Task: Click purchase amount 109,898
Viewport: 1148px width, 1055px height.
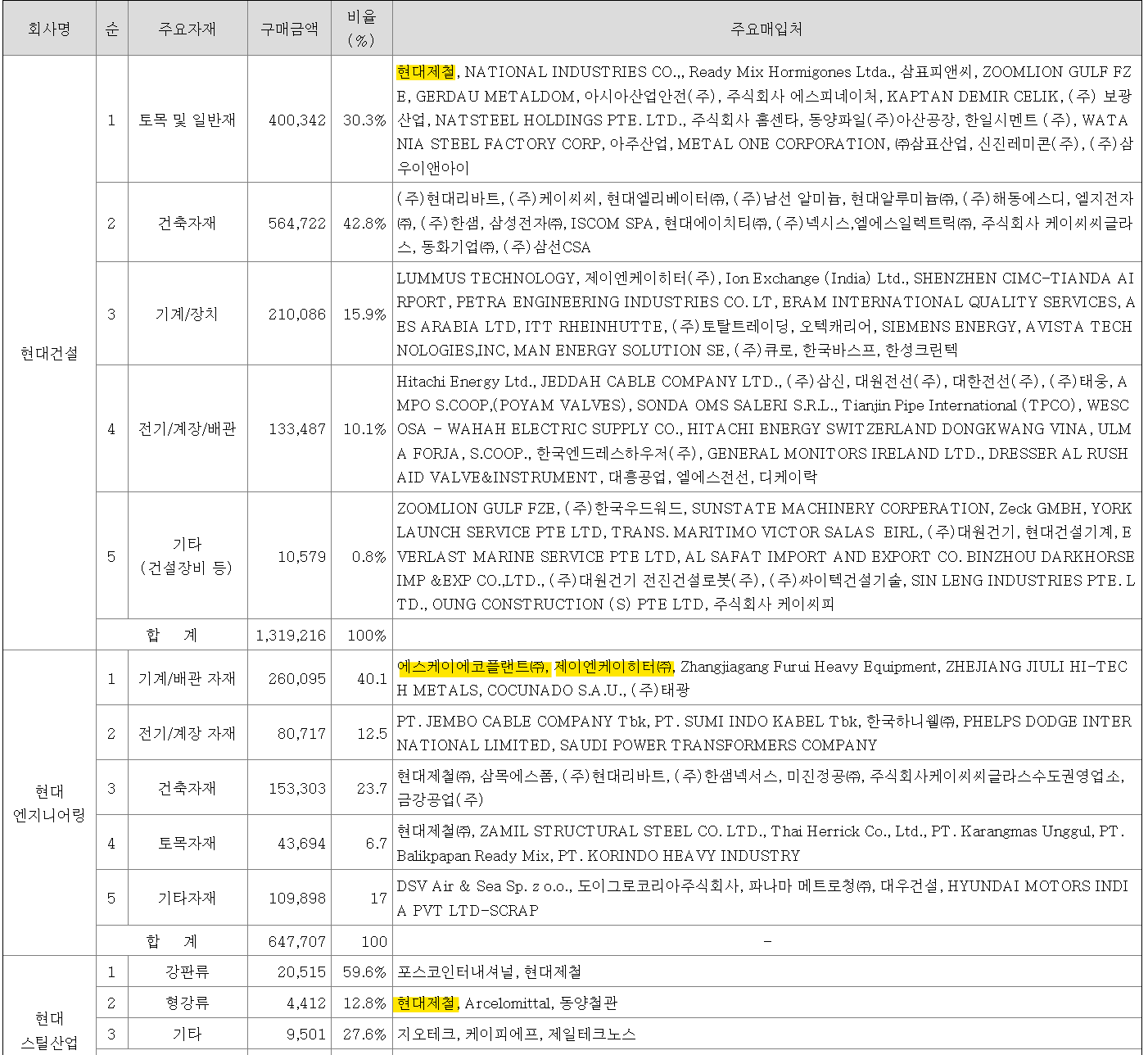Action: coord(297,898)
